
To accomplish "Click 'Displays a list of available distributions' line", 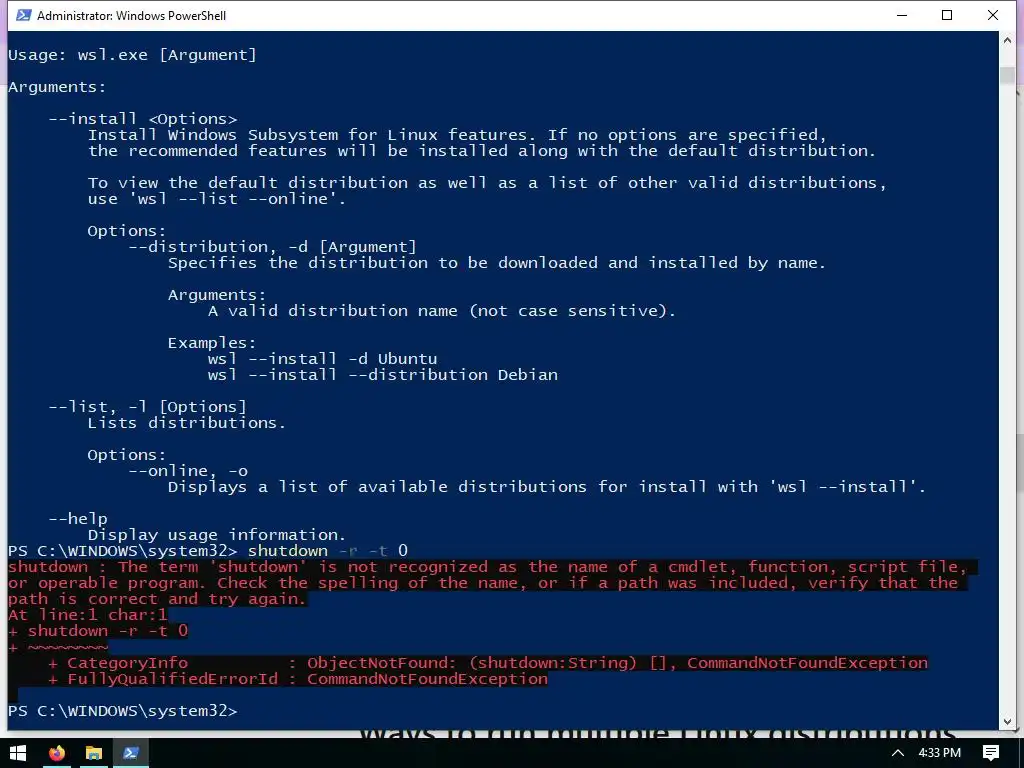I will coord(547,487).
